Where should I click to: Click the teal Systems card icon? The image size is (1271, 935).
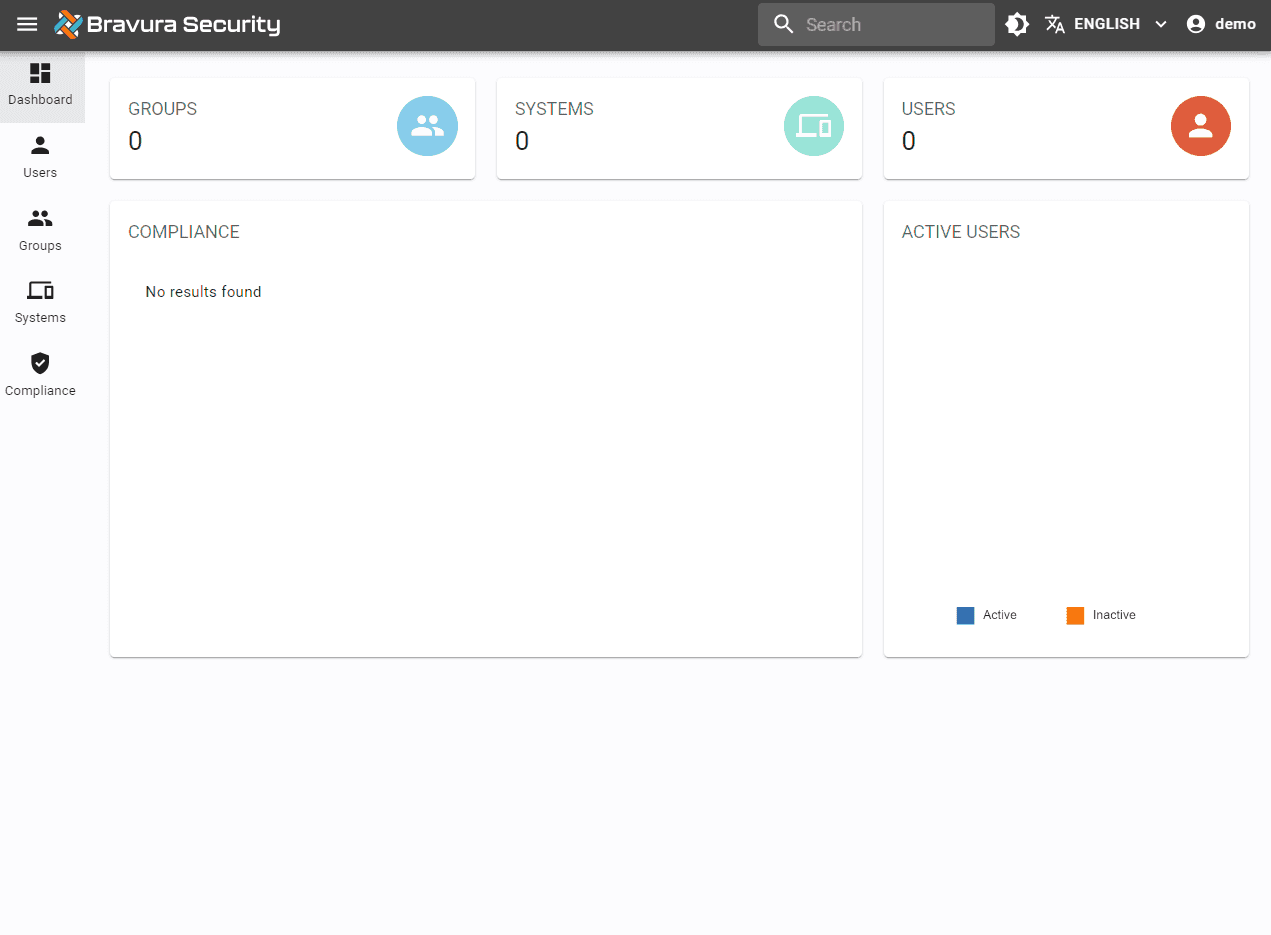click(x=814, y=126)
